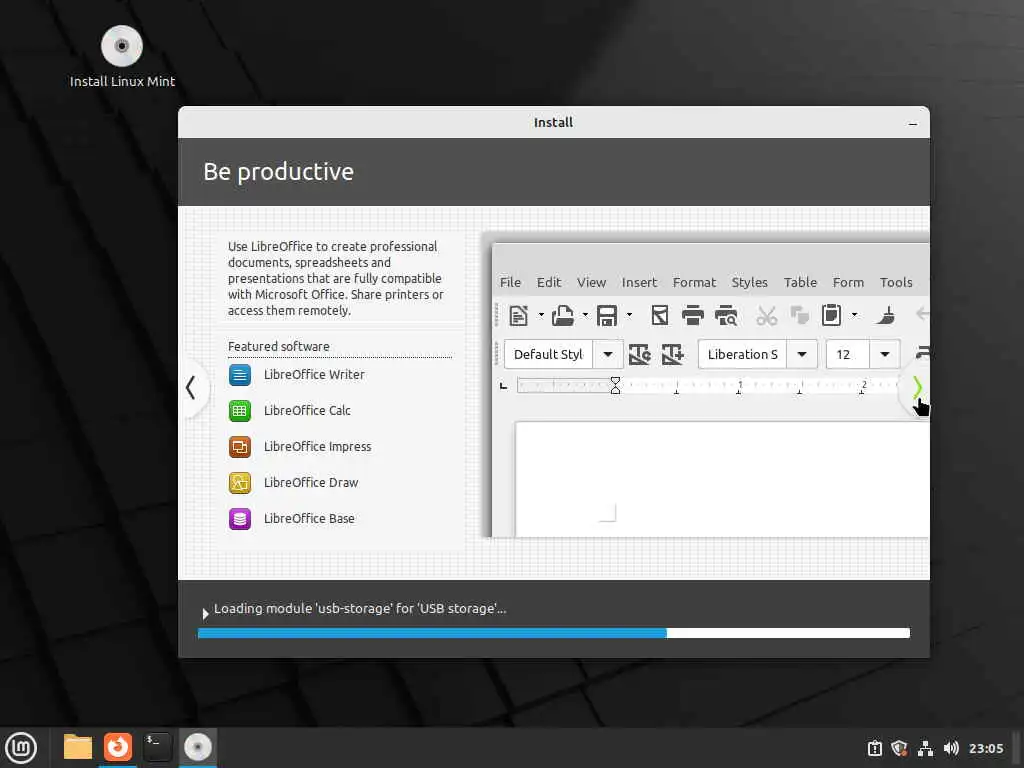The width and height of the screenshot is (1024, 768).
Task: Click the installation progress bar
Action: [x=554, y=633]
